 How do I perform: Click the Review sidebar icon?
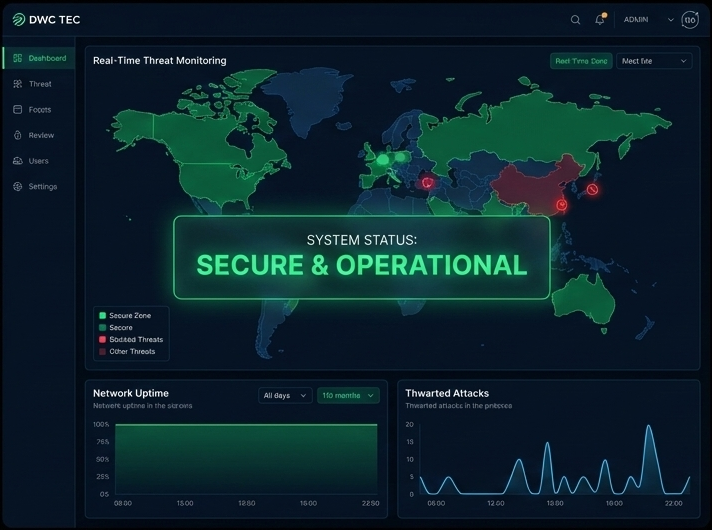(x=18, y=135)
